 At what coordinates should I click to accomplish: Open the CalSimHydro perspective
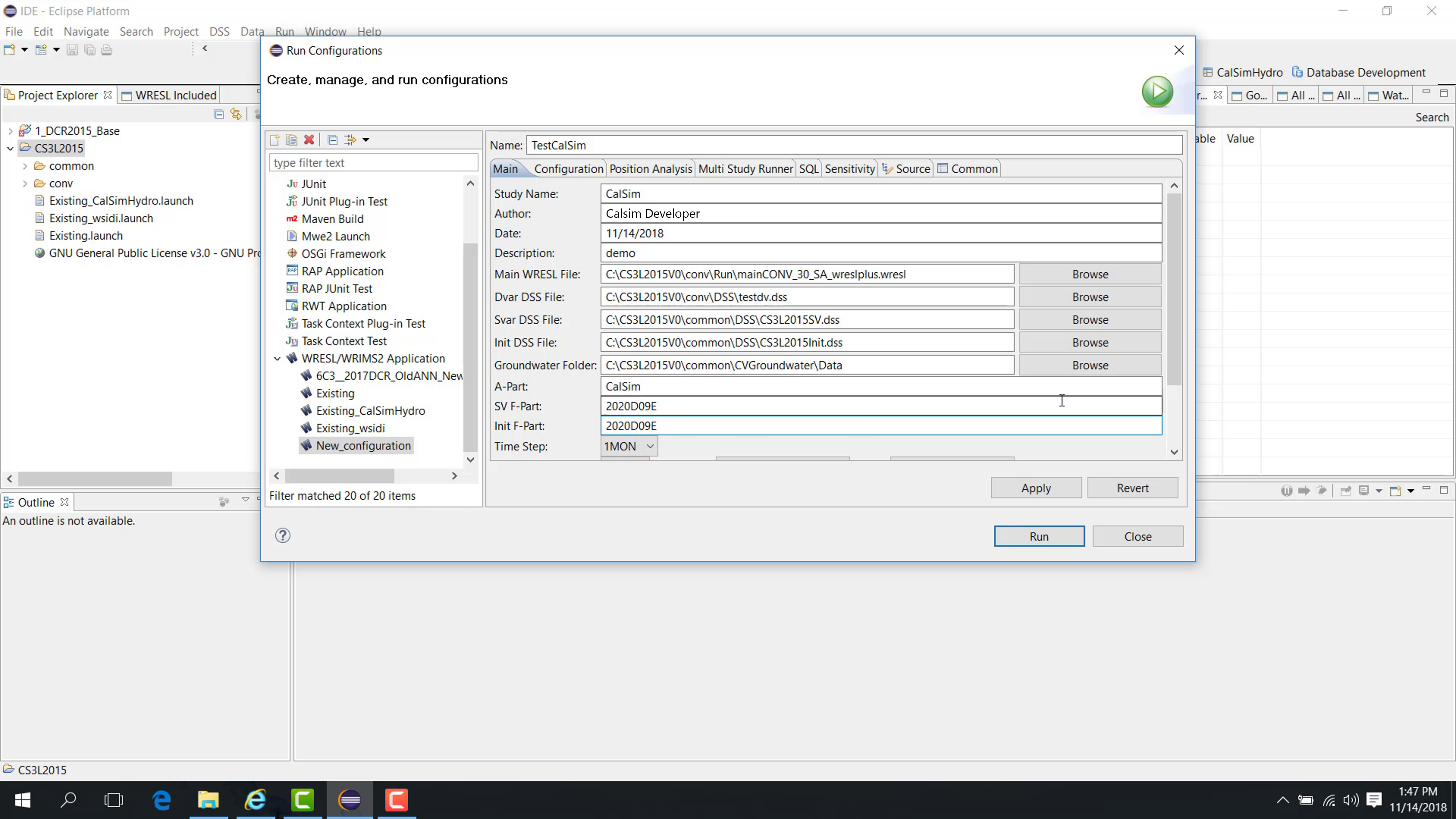tap(1243, 72)
